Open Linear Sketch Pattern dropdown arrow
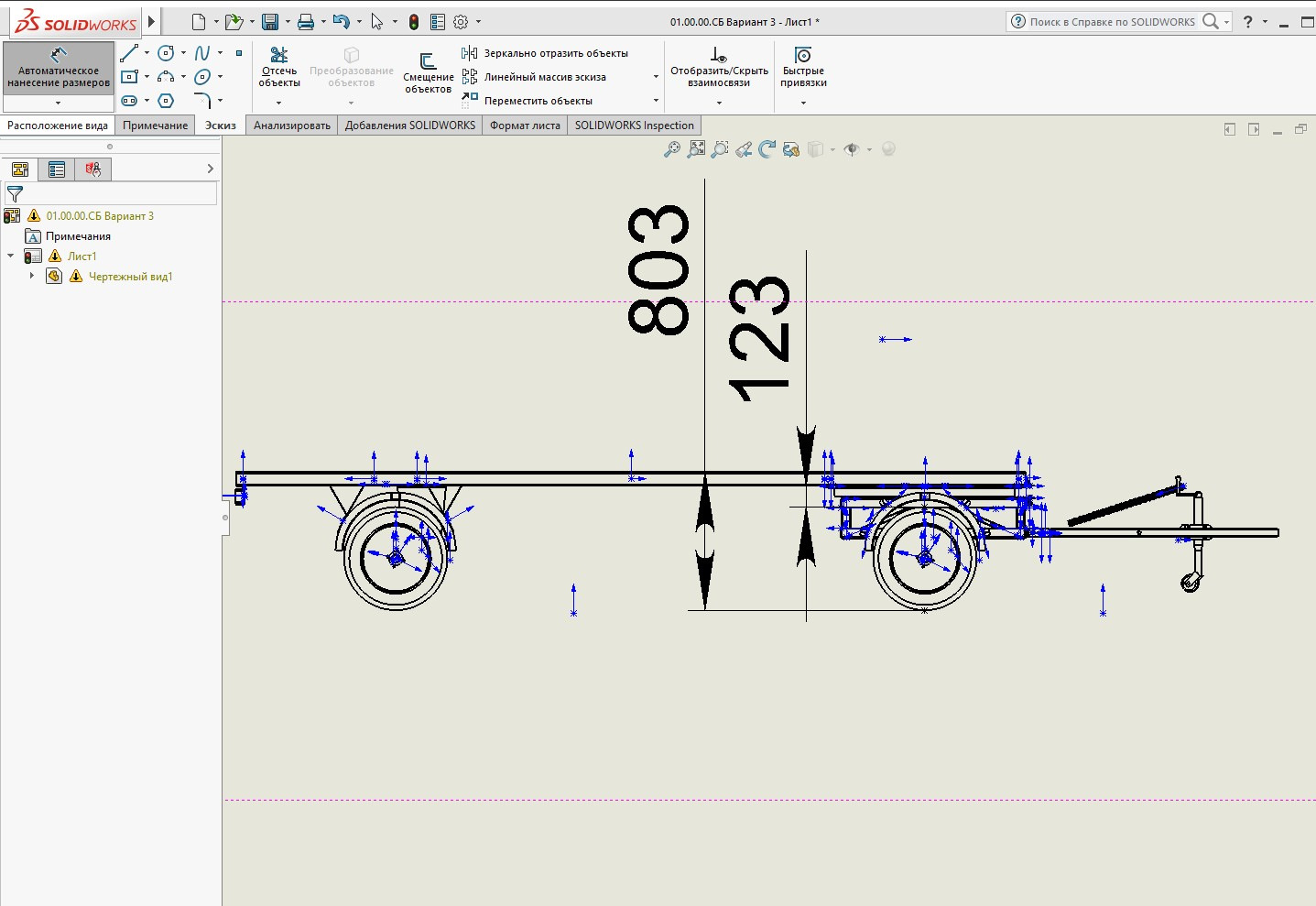Screen dimensions: 1316x906 click(x=656, y=77)
